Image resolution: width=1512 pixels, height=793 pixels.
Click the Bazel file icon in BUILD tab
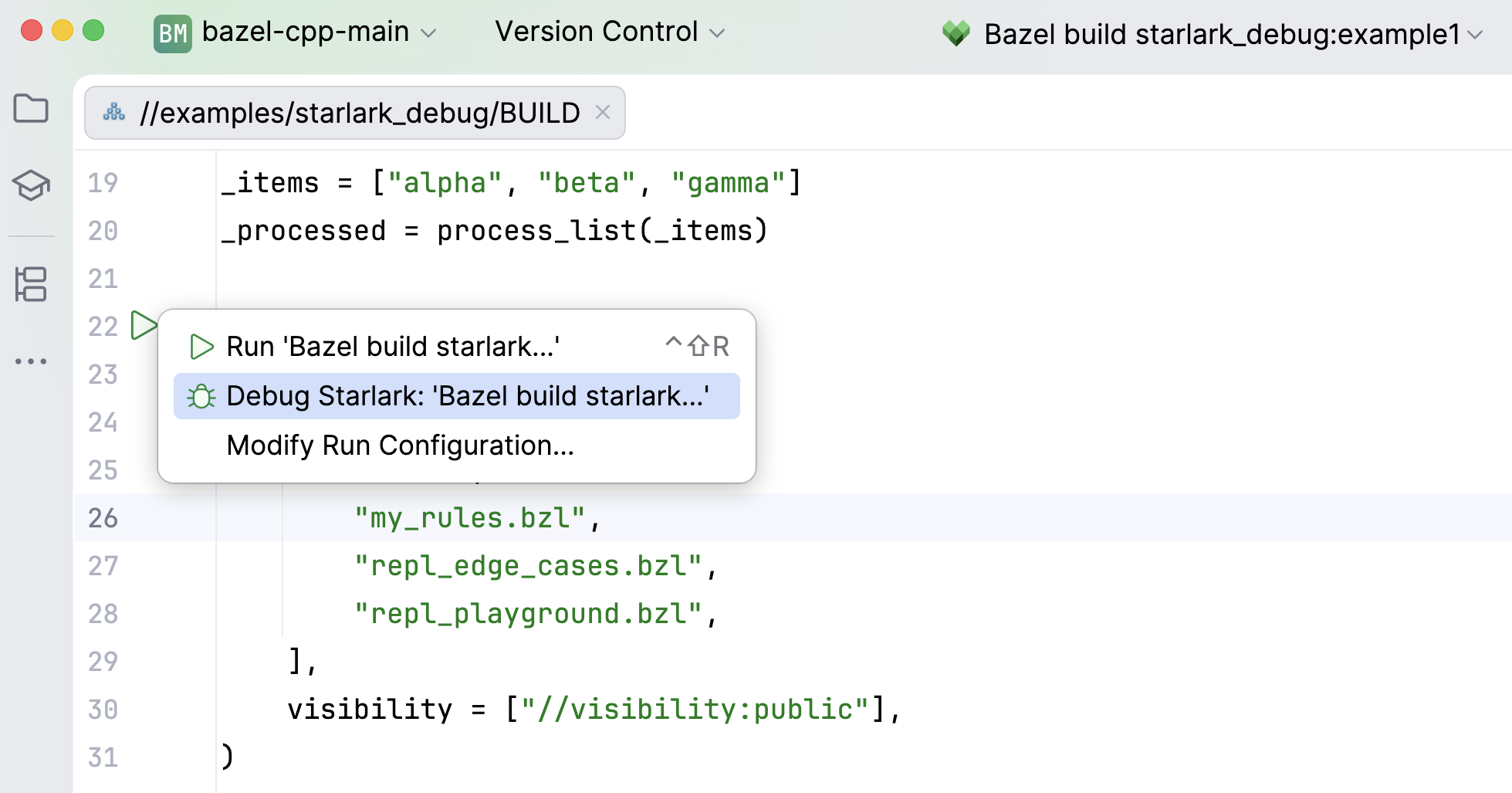[114, 113]
